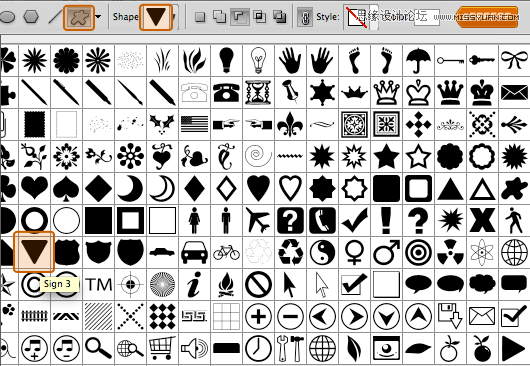Pick the solid crescent moon shape

pos(130,188)
